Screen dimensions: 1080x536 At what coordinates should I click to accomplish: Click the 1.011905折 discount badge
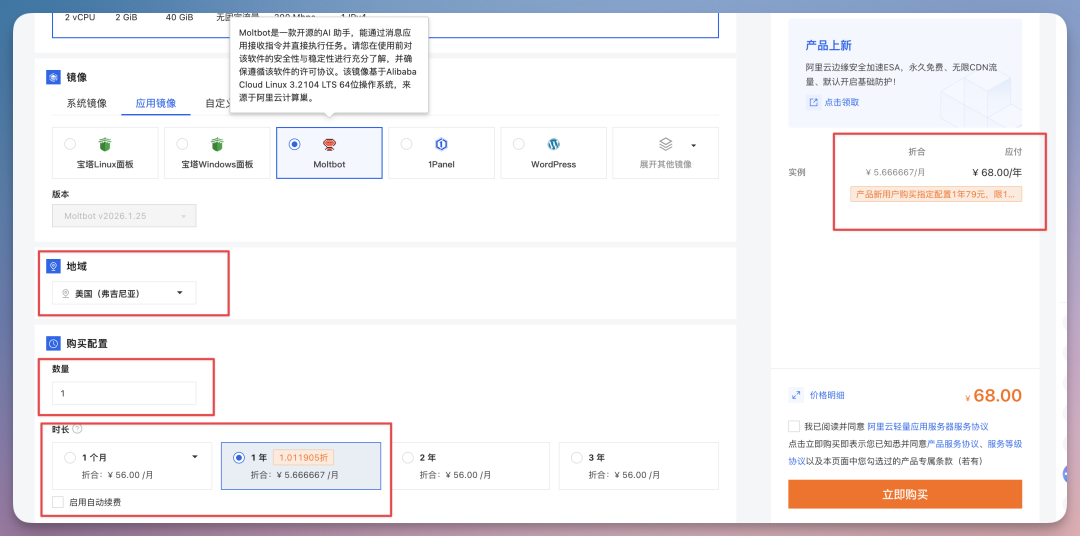click(x=304, y=457)
